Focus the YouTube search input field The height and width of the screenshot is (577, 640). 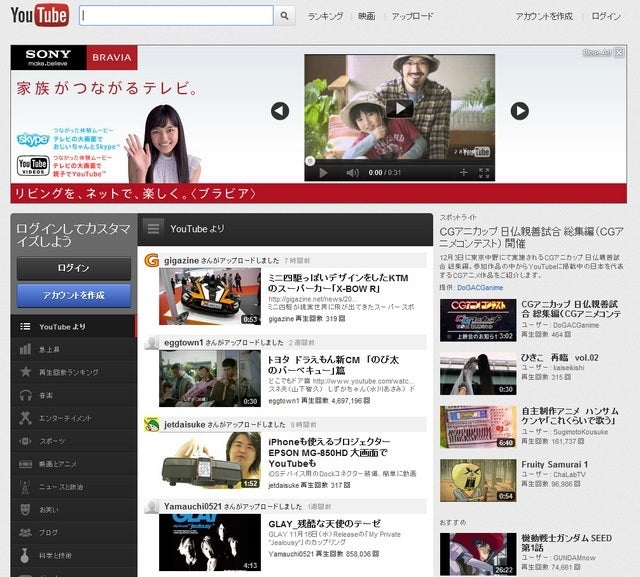(x=176, y=16)
